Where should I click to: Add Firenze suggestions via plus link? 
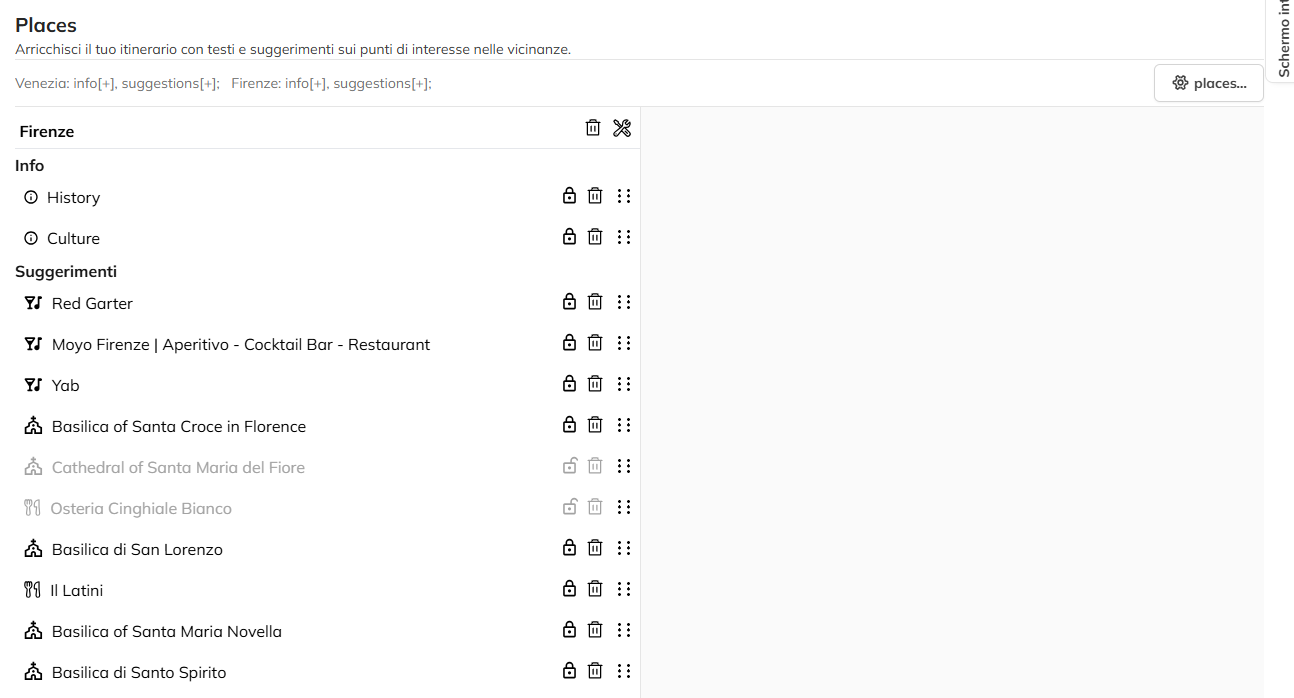pos(421,84)
